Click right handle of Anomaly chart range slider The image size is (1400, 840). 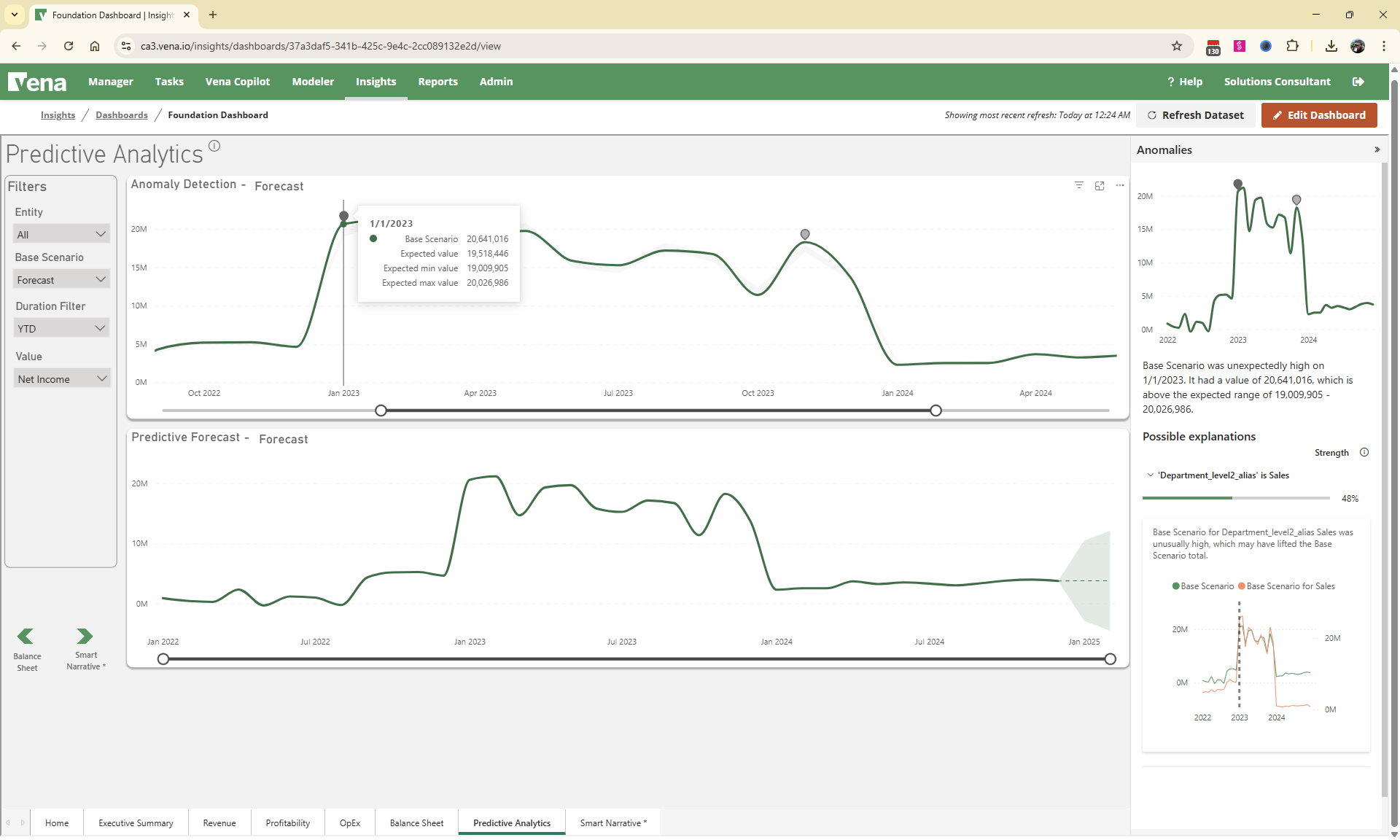[936, 411]
